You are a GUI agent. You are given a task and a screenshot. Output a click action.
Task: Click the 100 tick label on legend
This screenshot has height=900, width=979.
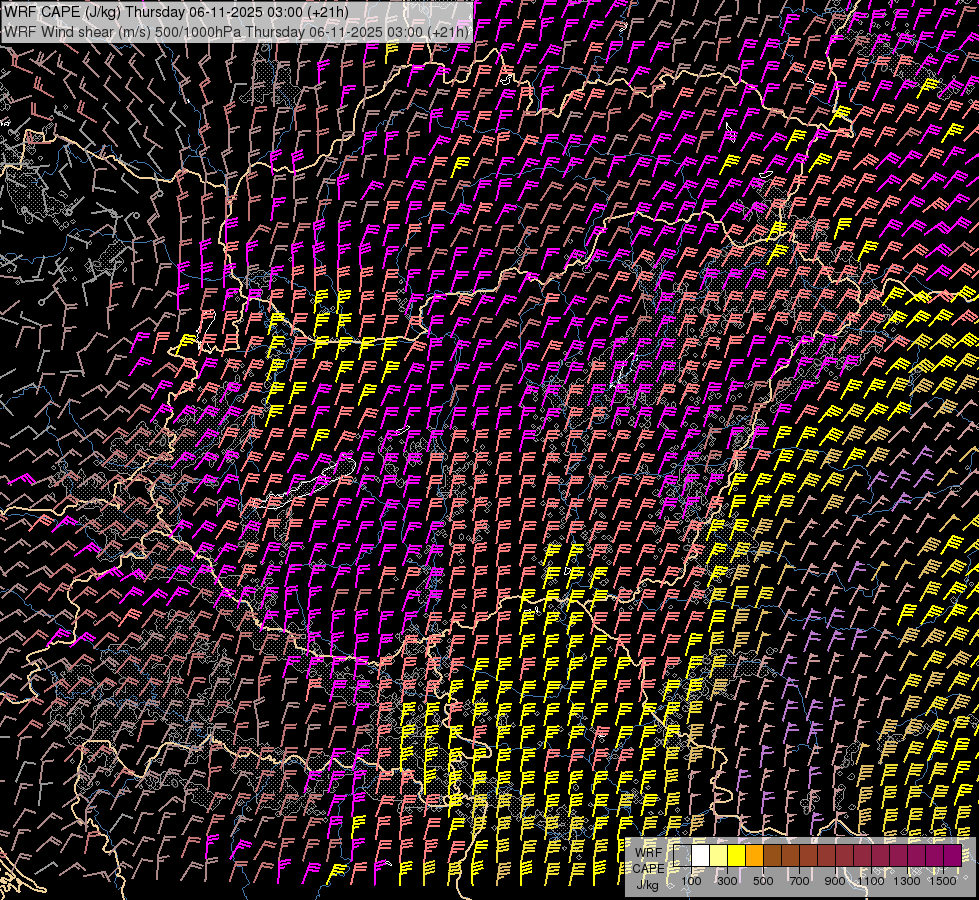coord(691,880)
